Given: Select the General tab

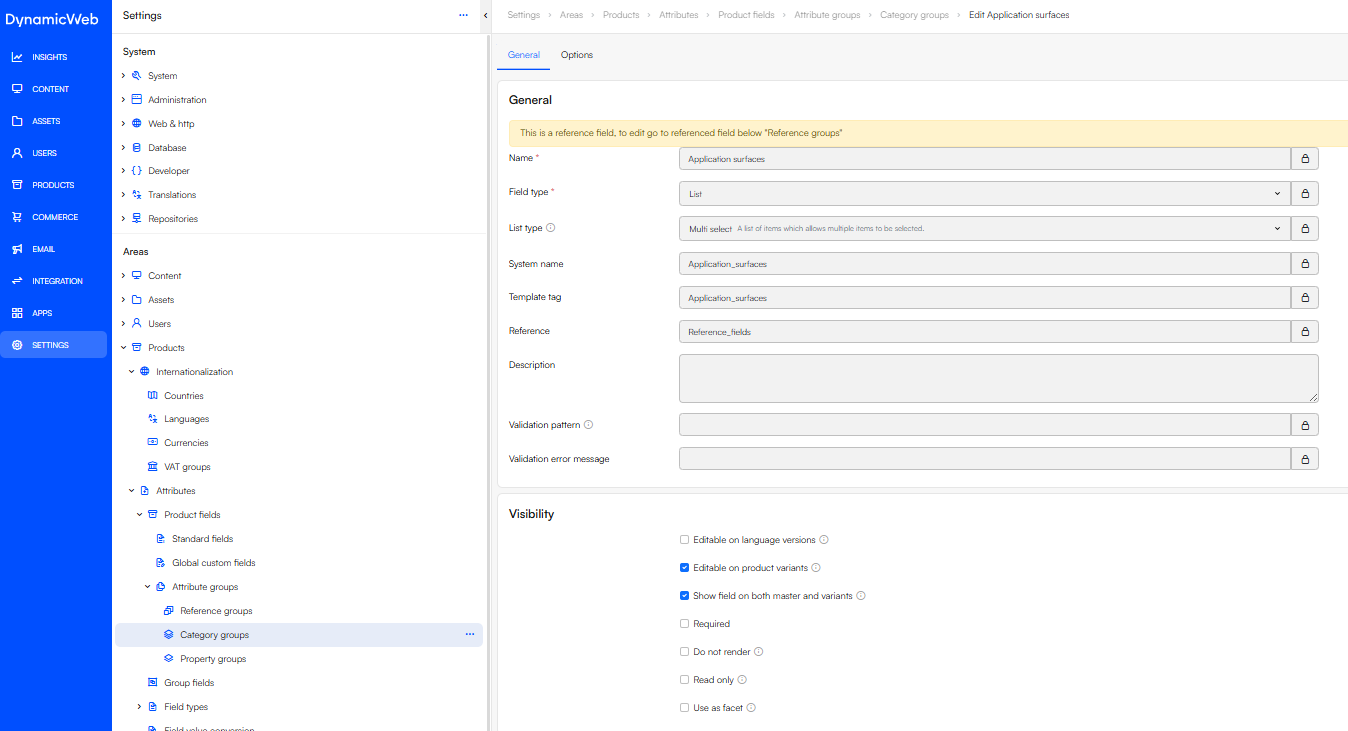Looking at the screenshot, I should coord(523,55).
